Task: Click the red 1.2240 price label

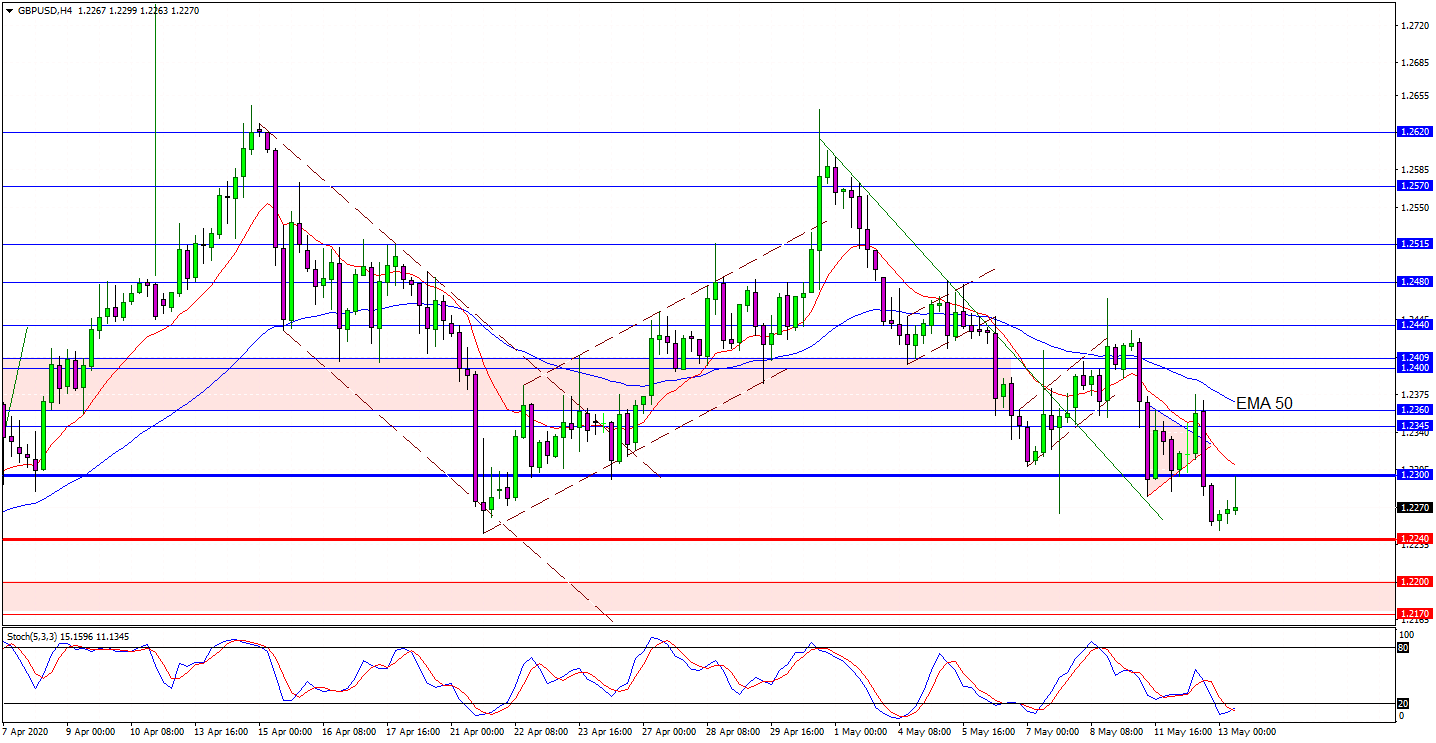Action: tap(1413, 539)
